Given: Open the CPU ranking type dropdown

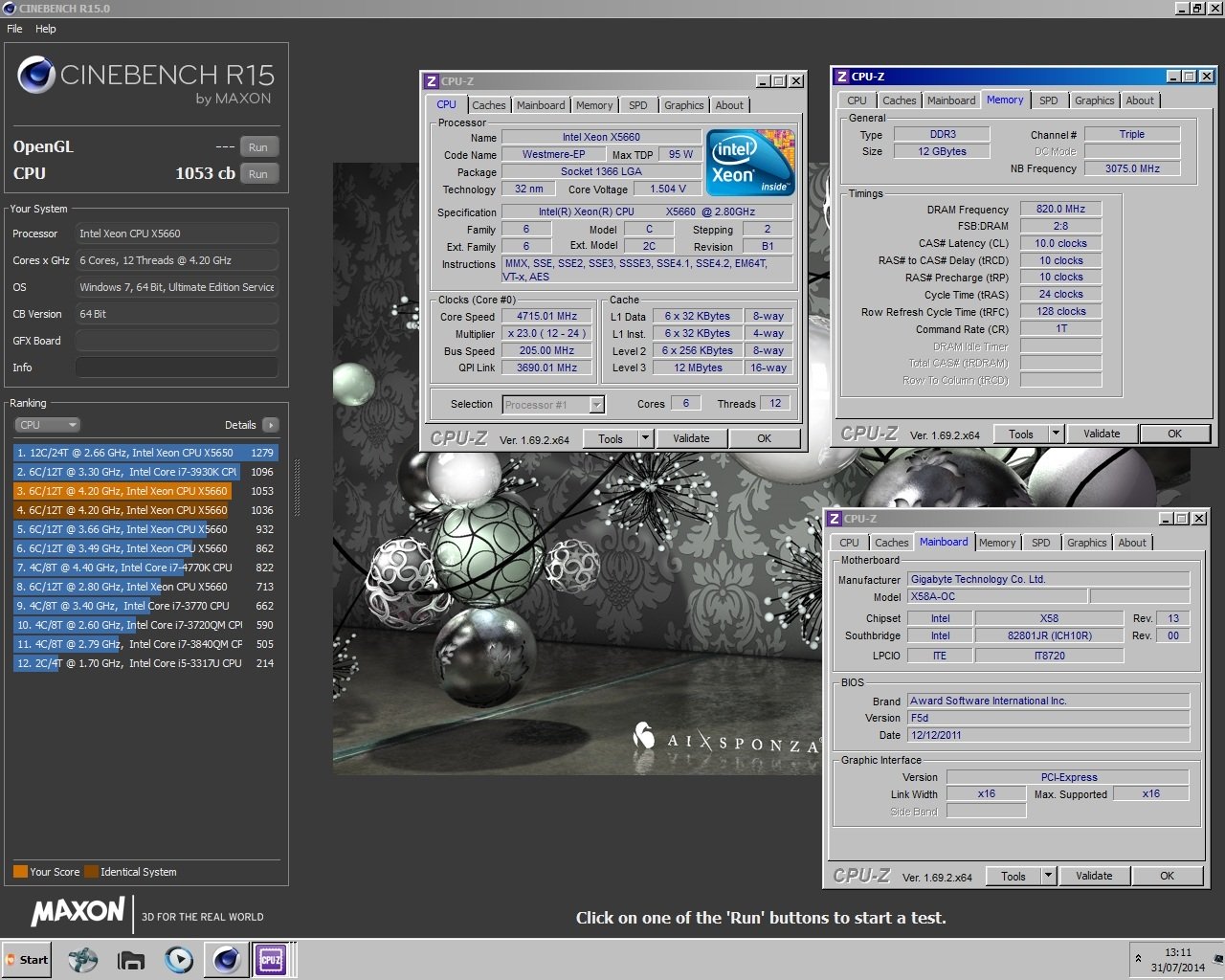Looking at the screenshot, I should pyautogui.click(x=47, y=425).
